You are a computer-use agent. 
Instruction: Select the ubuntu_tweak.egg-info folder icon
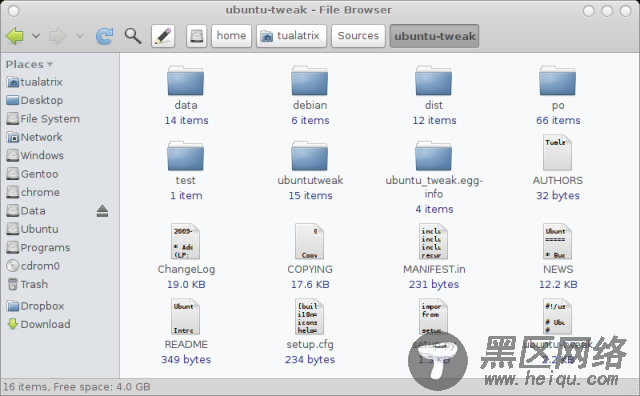pyautogui.click(x=433, y=156)
